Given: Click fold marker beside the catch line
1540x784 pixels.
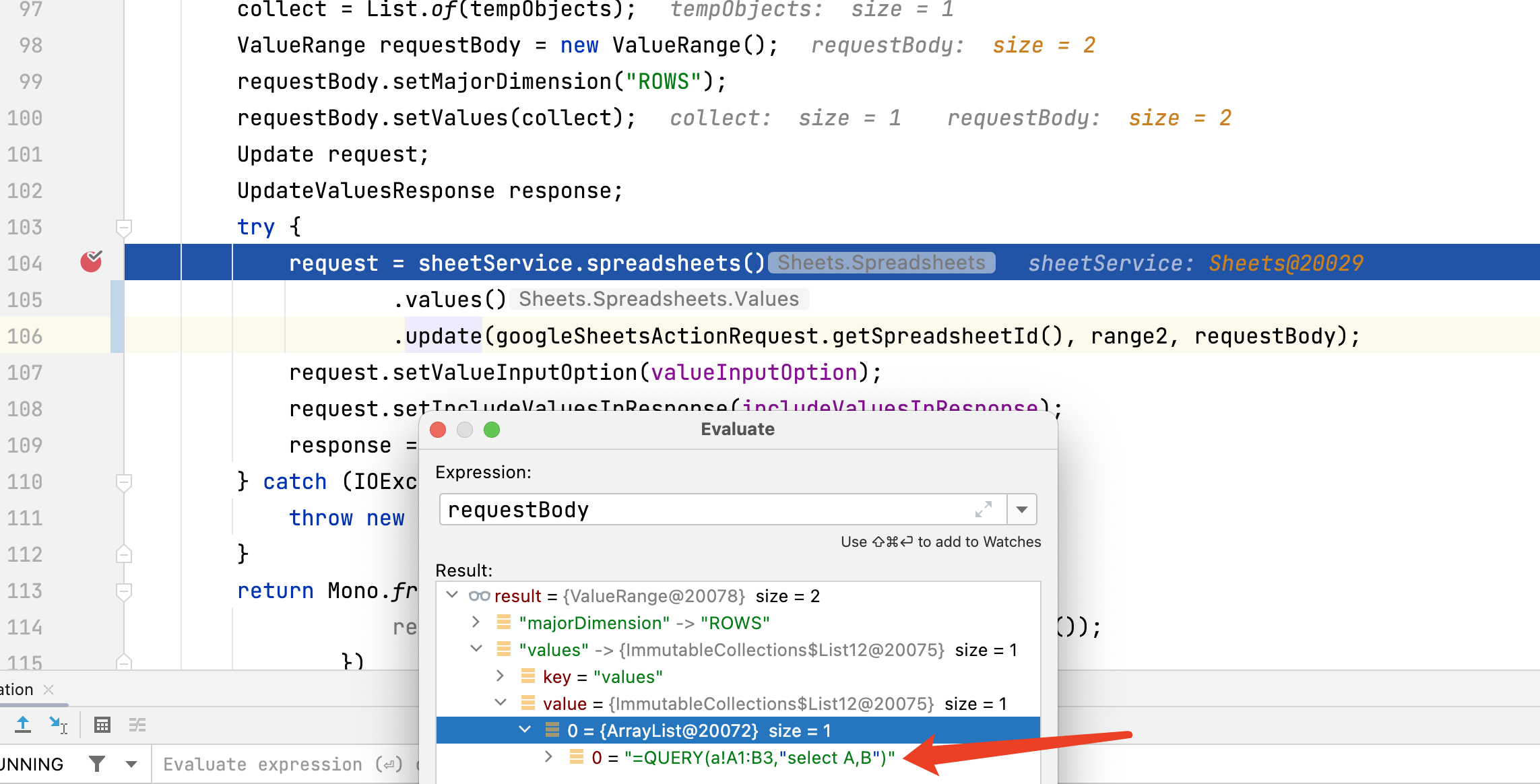Looking at the screenshot, I should [x=123, y=482].
